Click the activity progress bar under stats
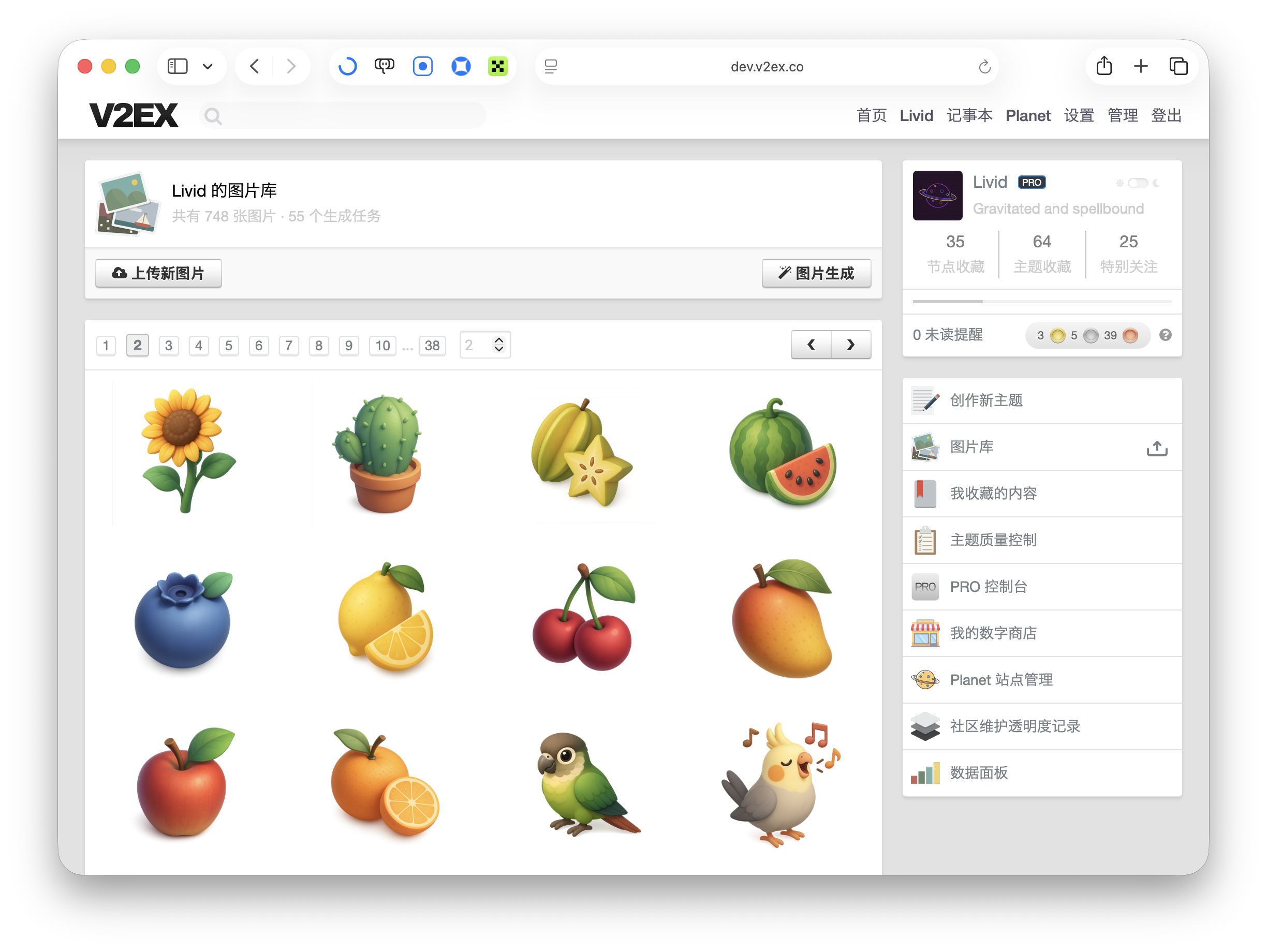 click(1041, 301)
